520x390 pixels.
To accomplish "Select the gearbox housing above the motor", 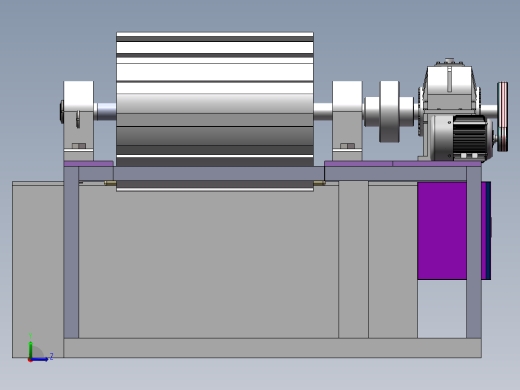I will click(449, 86).
